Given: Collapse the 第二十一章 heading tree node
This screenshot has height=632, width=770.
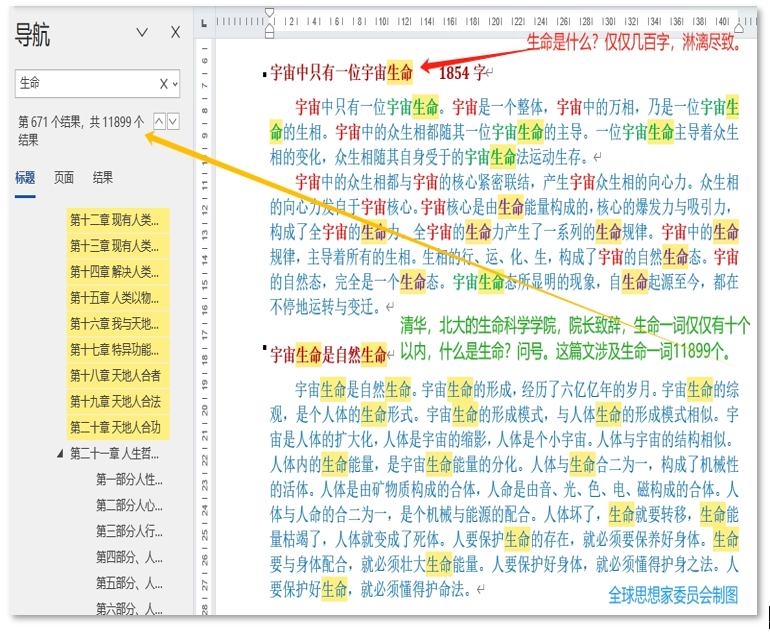Looking at the screenshot, I should 59,453.
